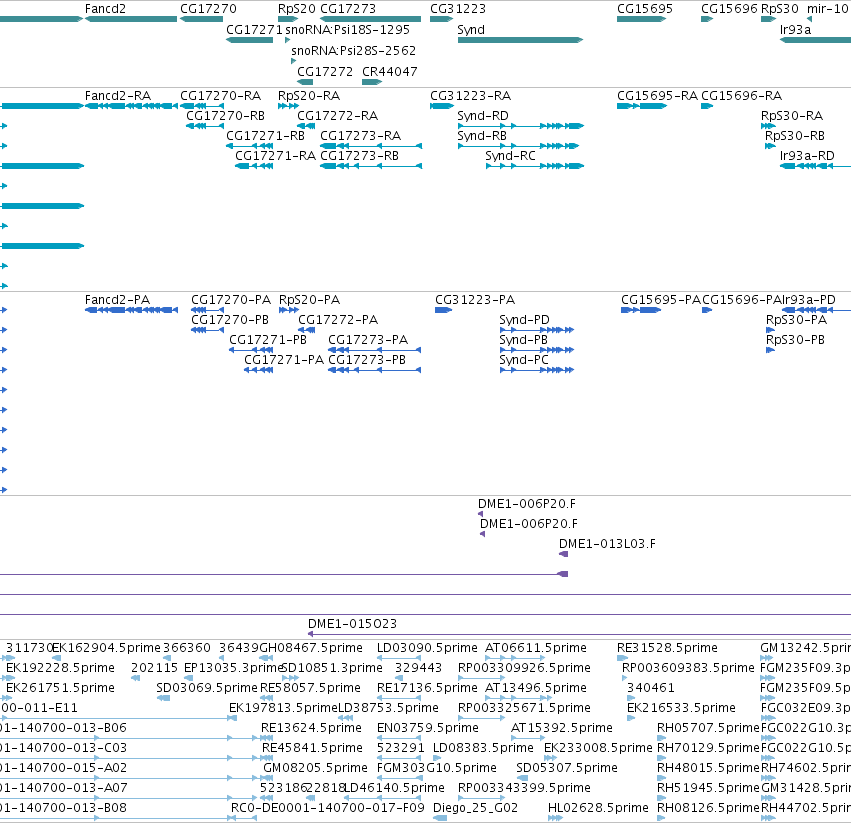Screen dimensions: 851x823
Task: Select the CG17270-PB protein label
Action: 230,320
